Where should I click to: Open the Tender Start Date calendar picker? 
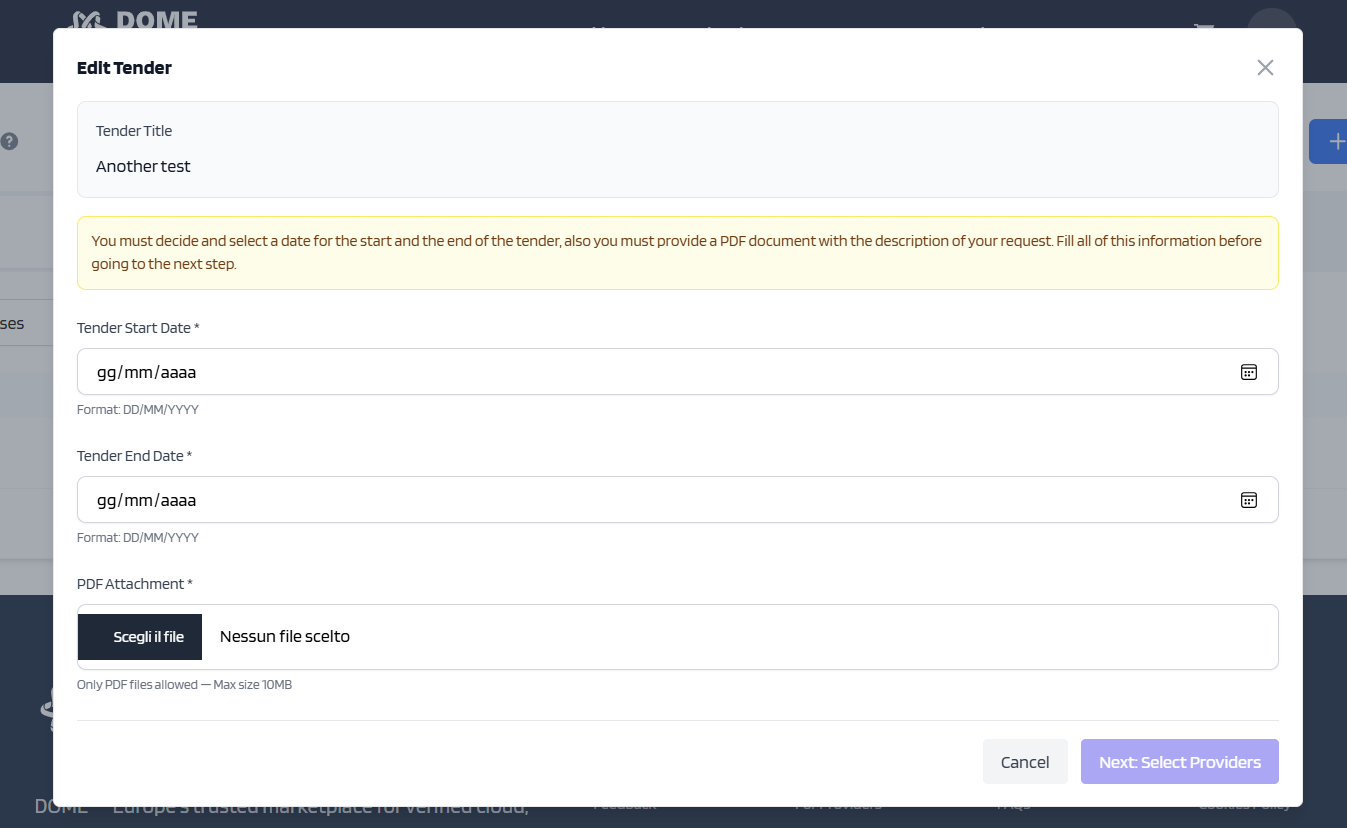point(1248,372)
